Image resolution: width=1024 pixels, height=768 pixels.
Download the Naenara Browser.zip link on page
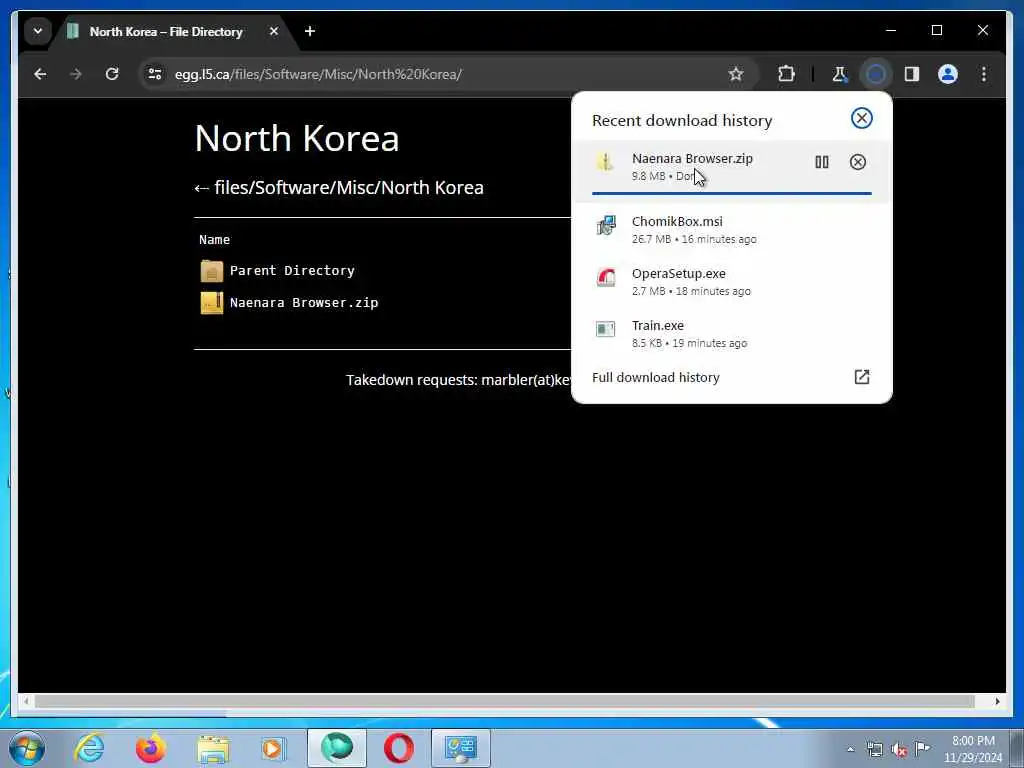click(304, 302)
